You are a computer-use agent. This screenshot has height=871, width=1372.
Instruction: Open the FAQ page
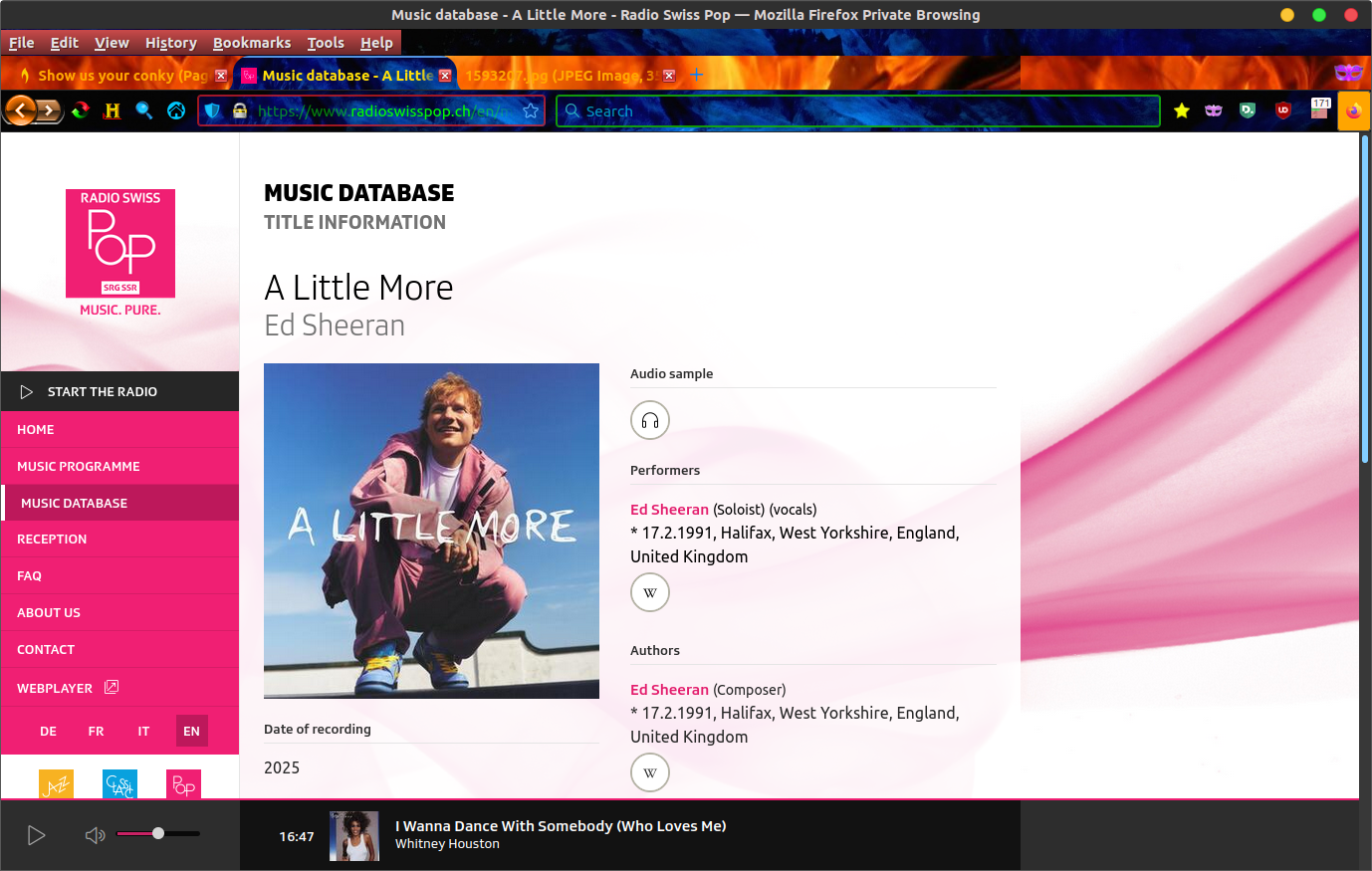pos(119,575)
